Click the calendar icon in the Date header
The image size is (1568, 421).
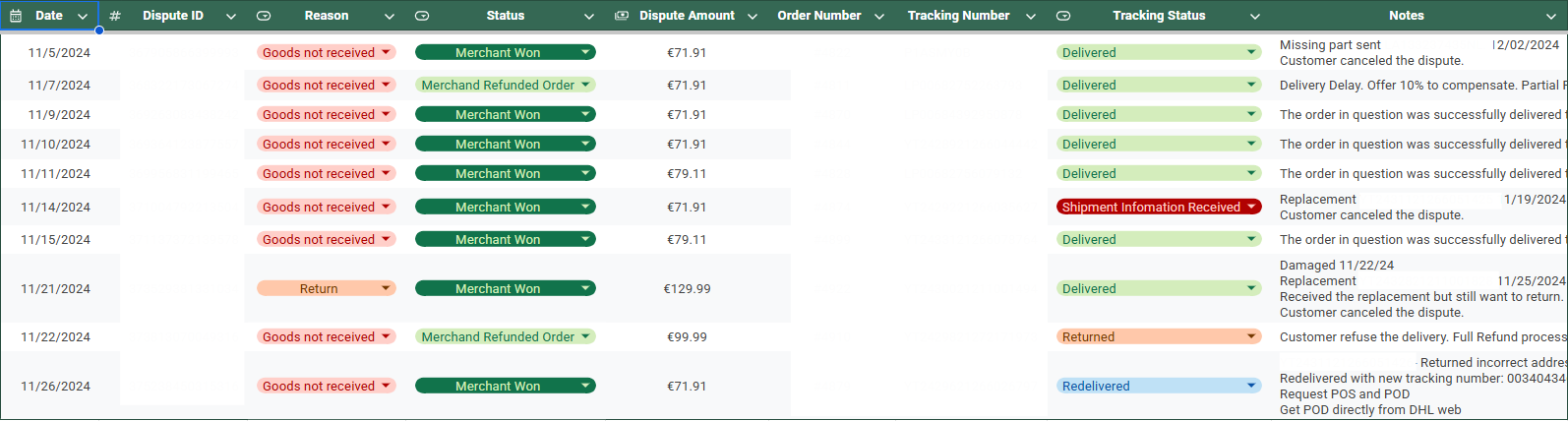(16, 16)
